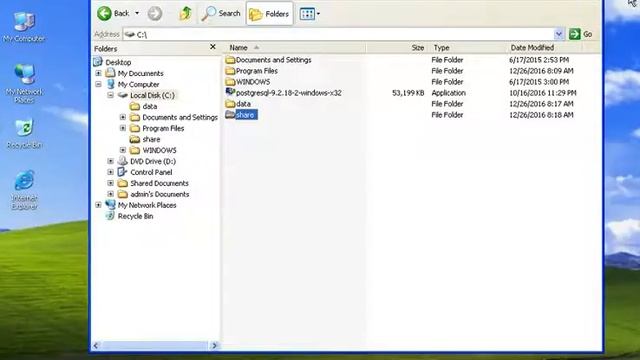Toggle the Folders pane button
The width and height of the screenshot is (640, 360).
click(269, 13)
